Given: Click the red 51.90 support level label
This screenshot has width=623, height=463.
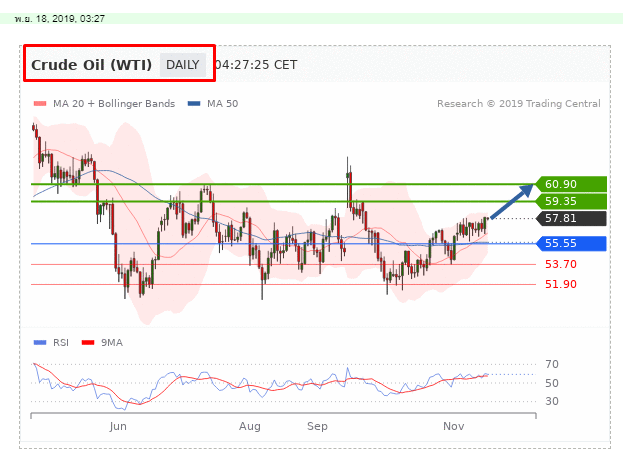Looking at the screenshot, I should click(560, 284).
